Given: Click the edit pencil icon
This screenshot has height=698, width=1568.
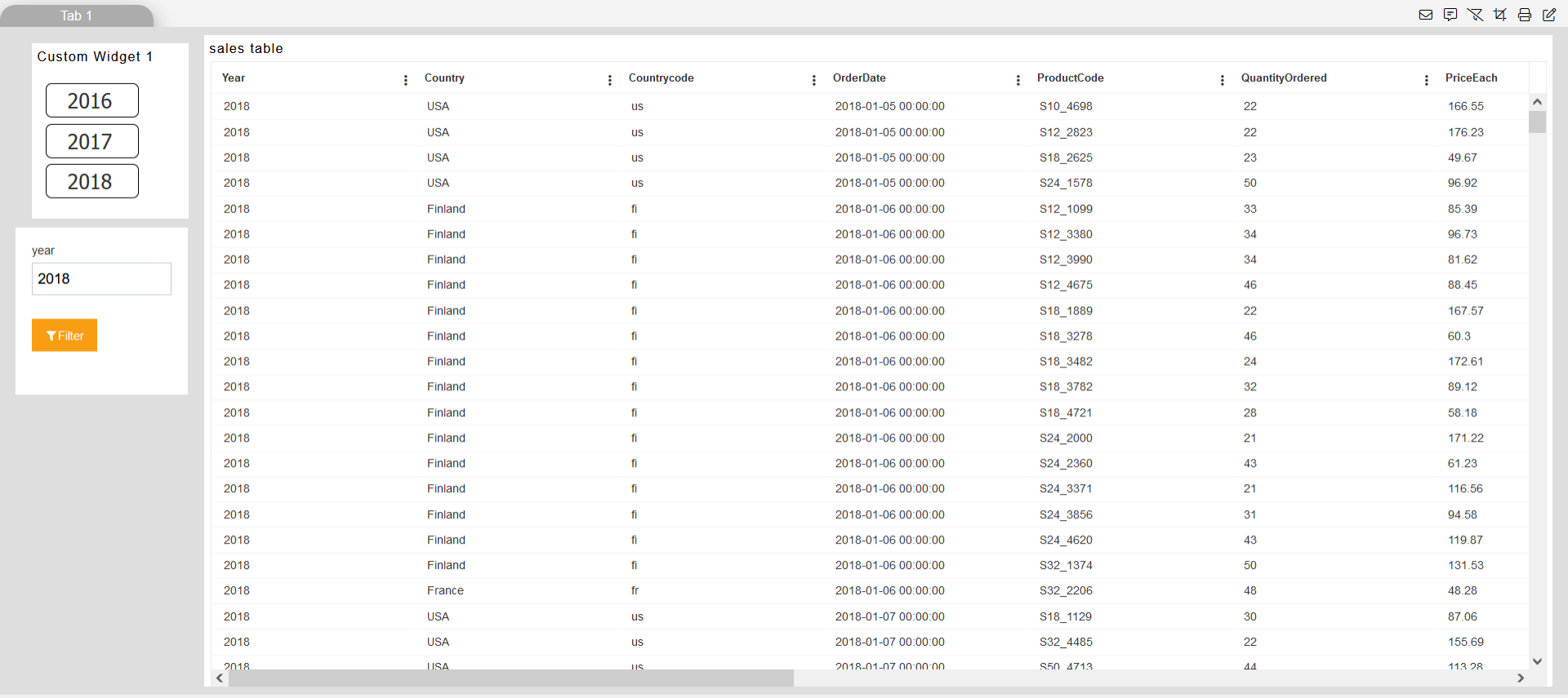Looking at the screenshot, I should point(1549,15).
